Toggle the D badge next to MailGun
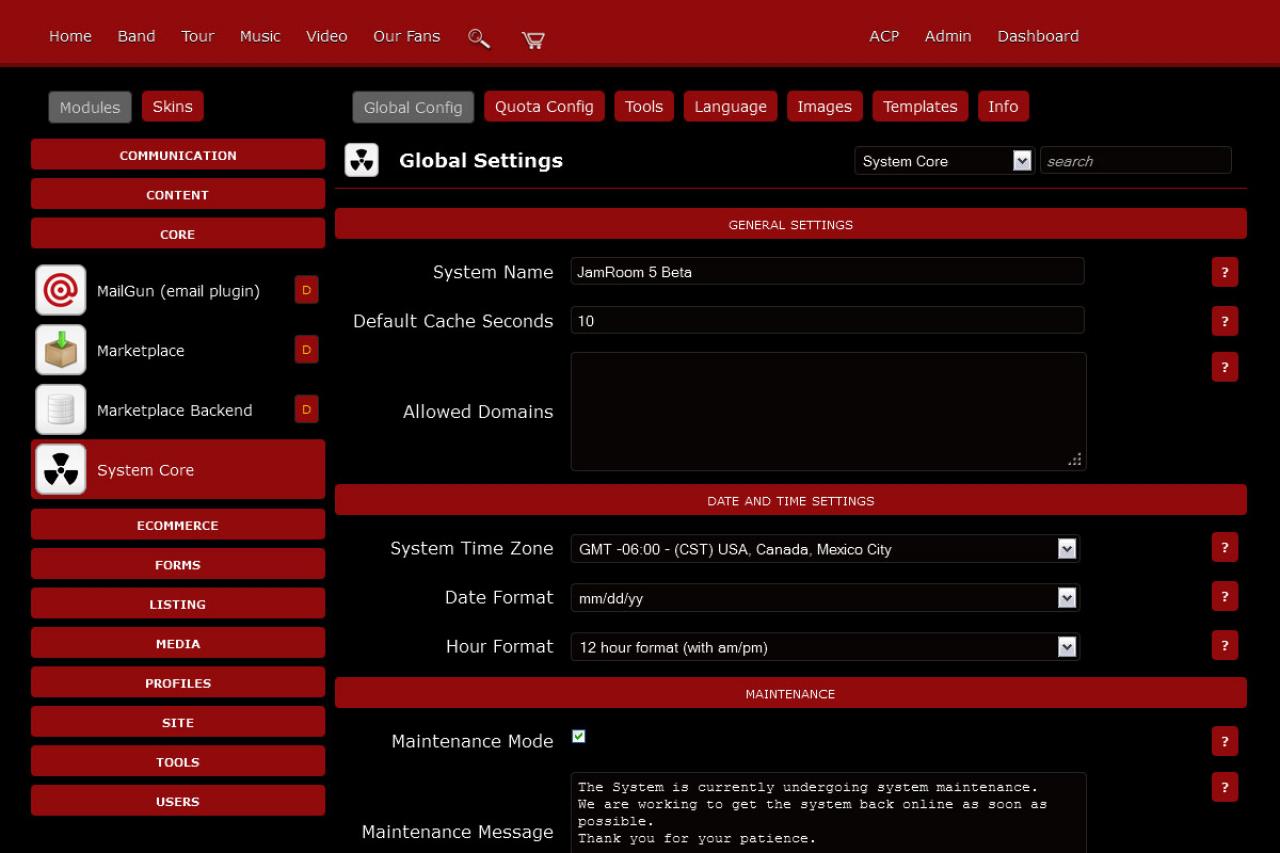 306,290
